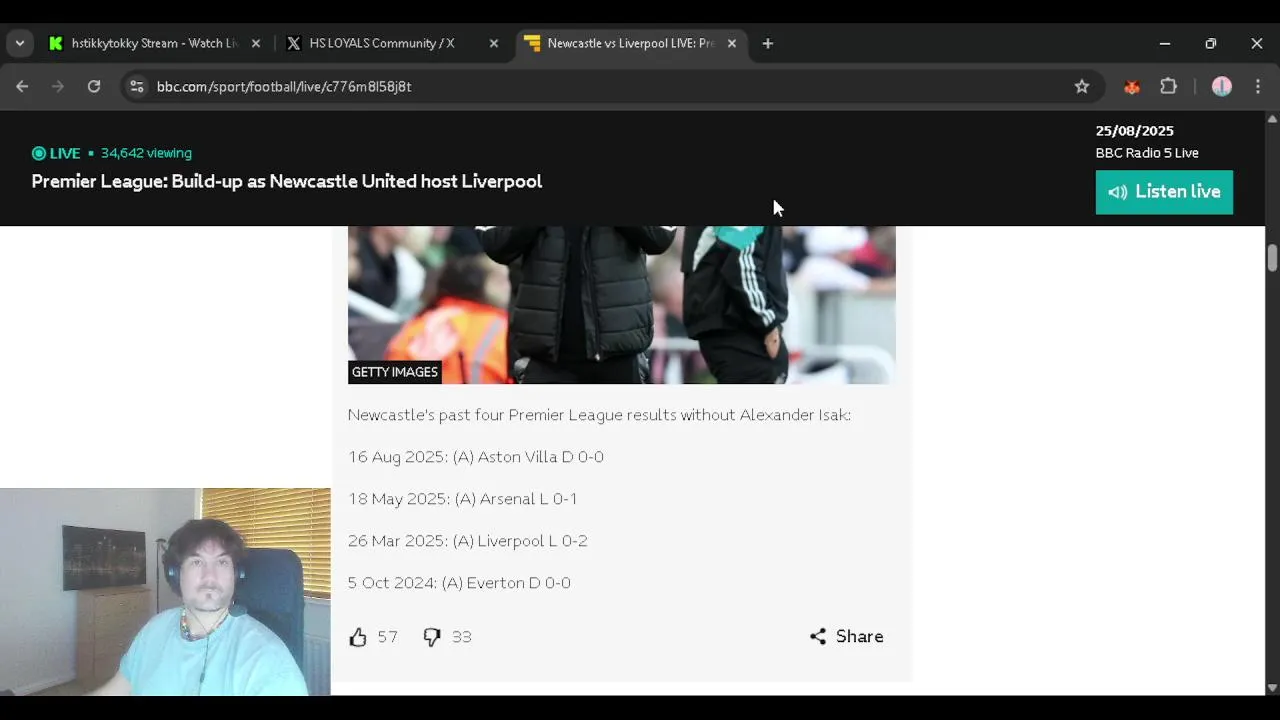Click the 25/08/2025 date text
The height and width of the screenshot is (720, 1280).
[x=1134, y=131]
